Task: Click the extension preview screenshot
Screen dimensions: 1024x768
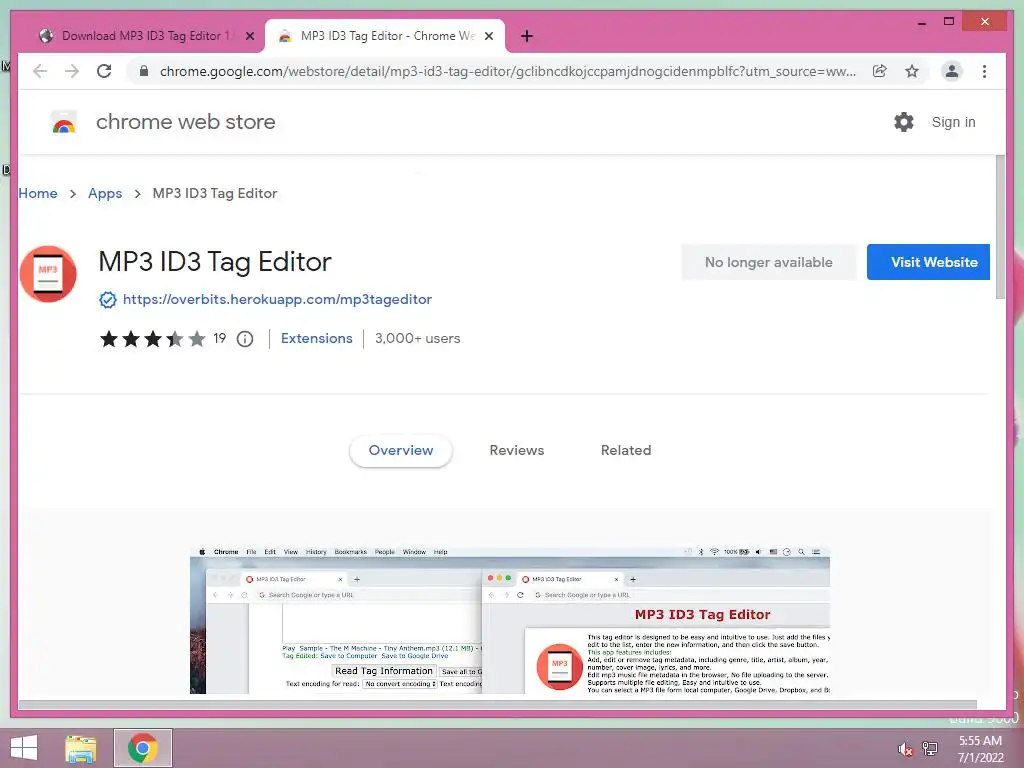Action: pos(510,620)
